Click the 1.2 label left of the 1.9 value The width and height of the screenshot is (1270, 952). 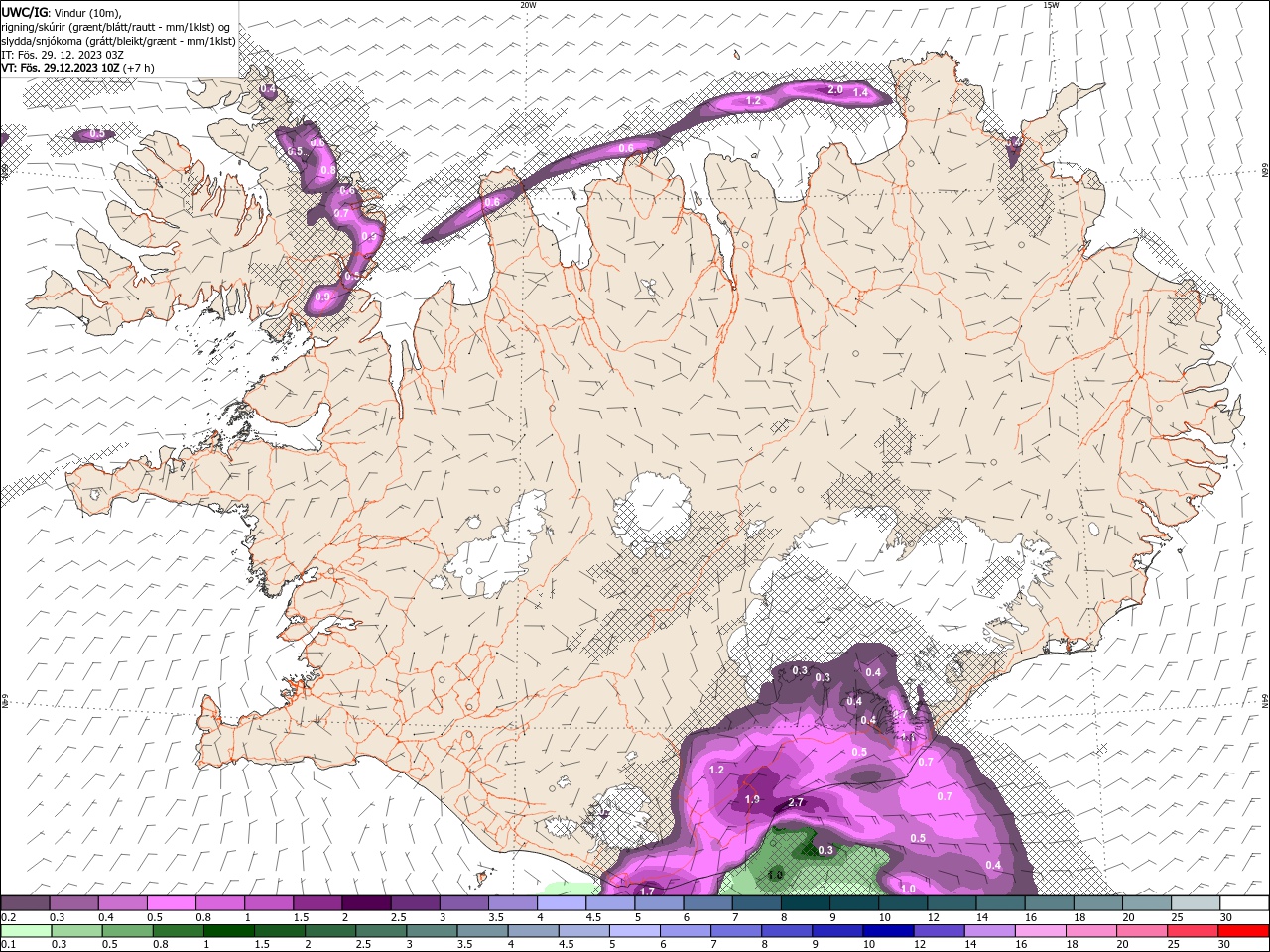pyautogui.click(x=716, y=770)
